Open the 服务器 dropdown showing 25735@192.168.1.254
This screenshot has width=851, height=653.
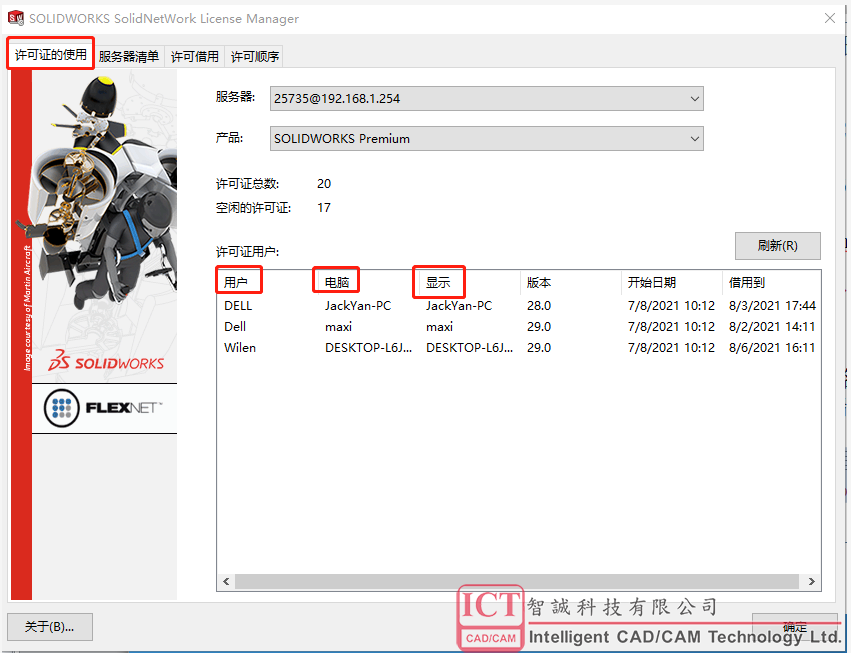486,99
